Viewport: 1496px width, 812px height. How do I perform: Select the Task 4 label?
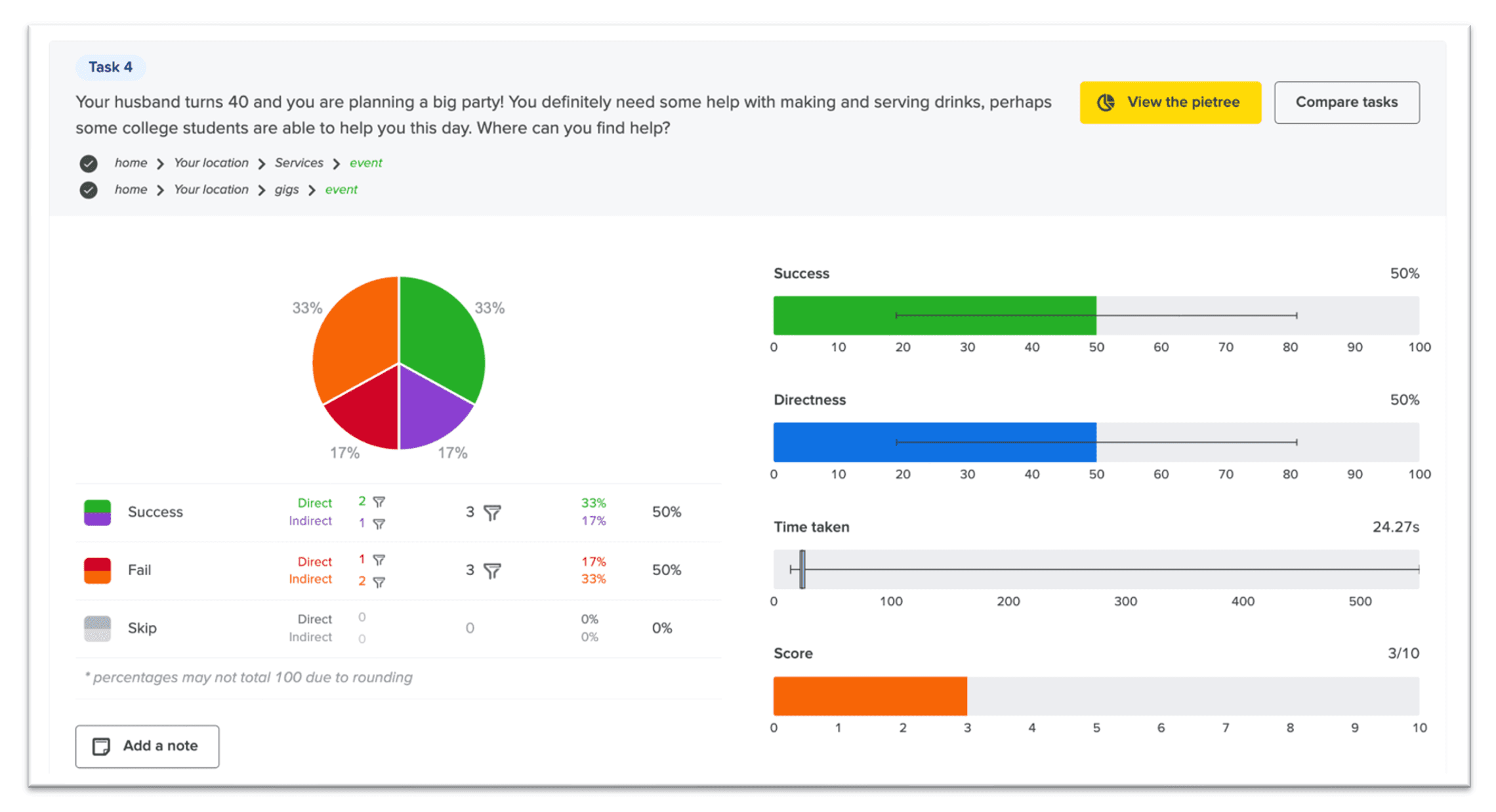110,67
